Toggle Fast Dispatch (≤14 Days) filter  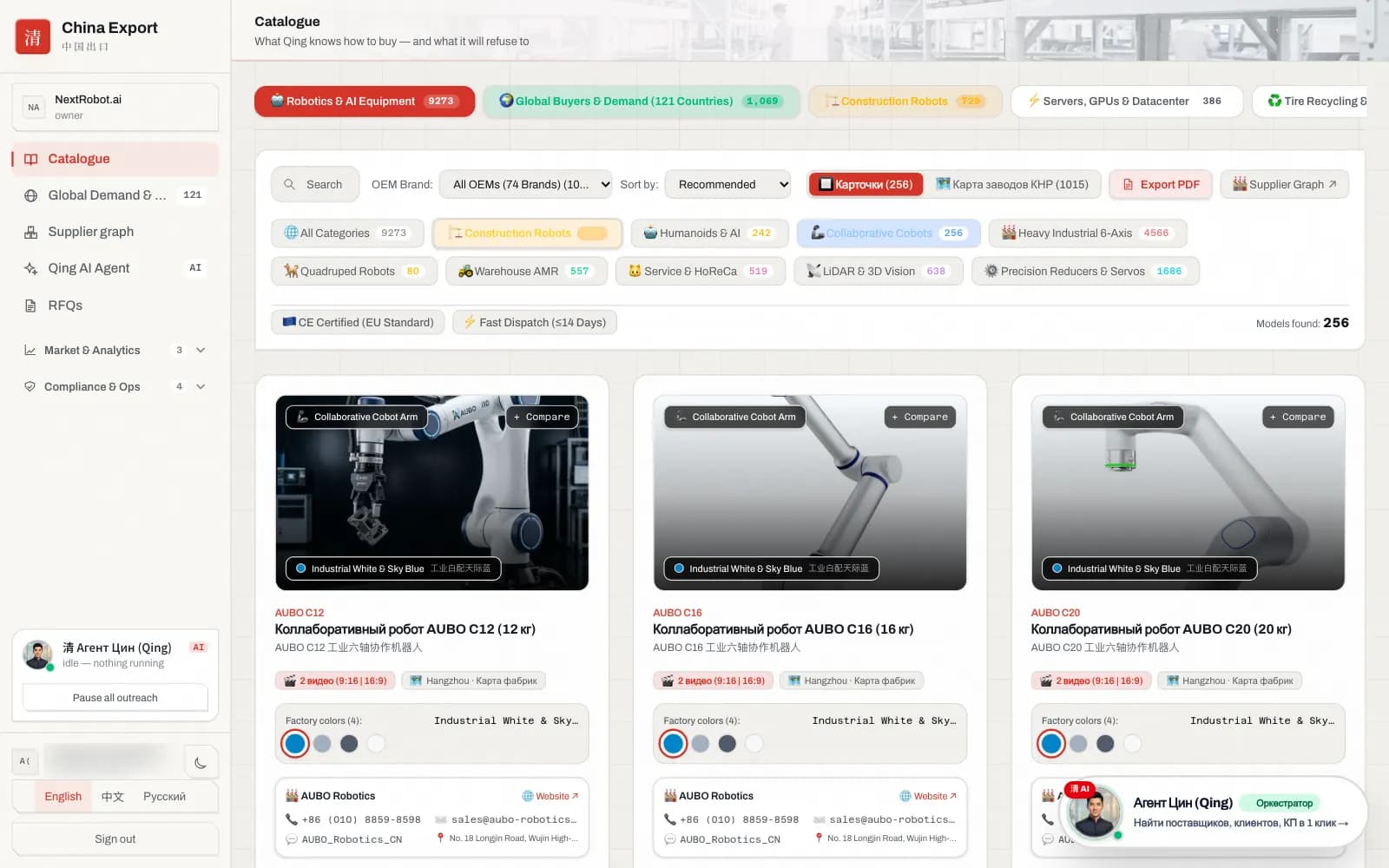coord(535,322)
